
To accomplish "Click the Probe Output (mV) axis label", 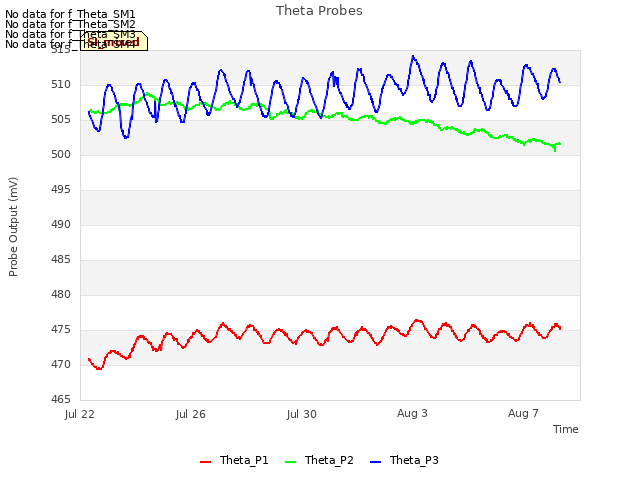I will [13, 227].
